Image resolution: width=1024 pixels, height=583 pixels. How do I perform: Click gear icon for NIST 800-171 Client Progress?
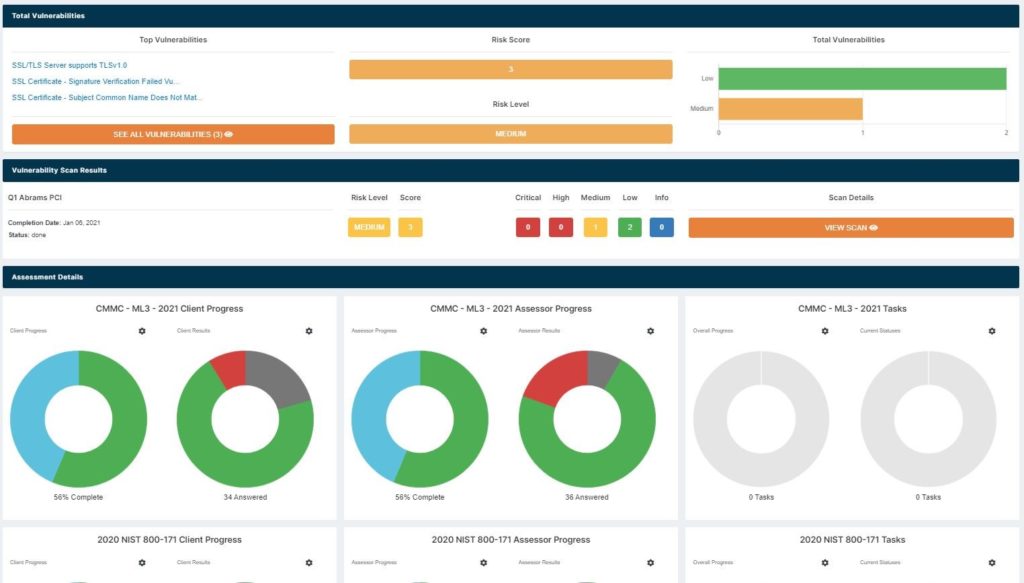tap(142, 563)
